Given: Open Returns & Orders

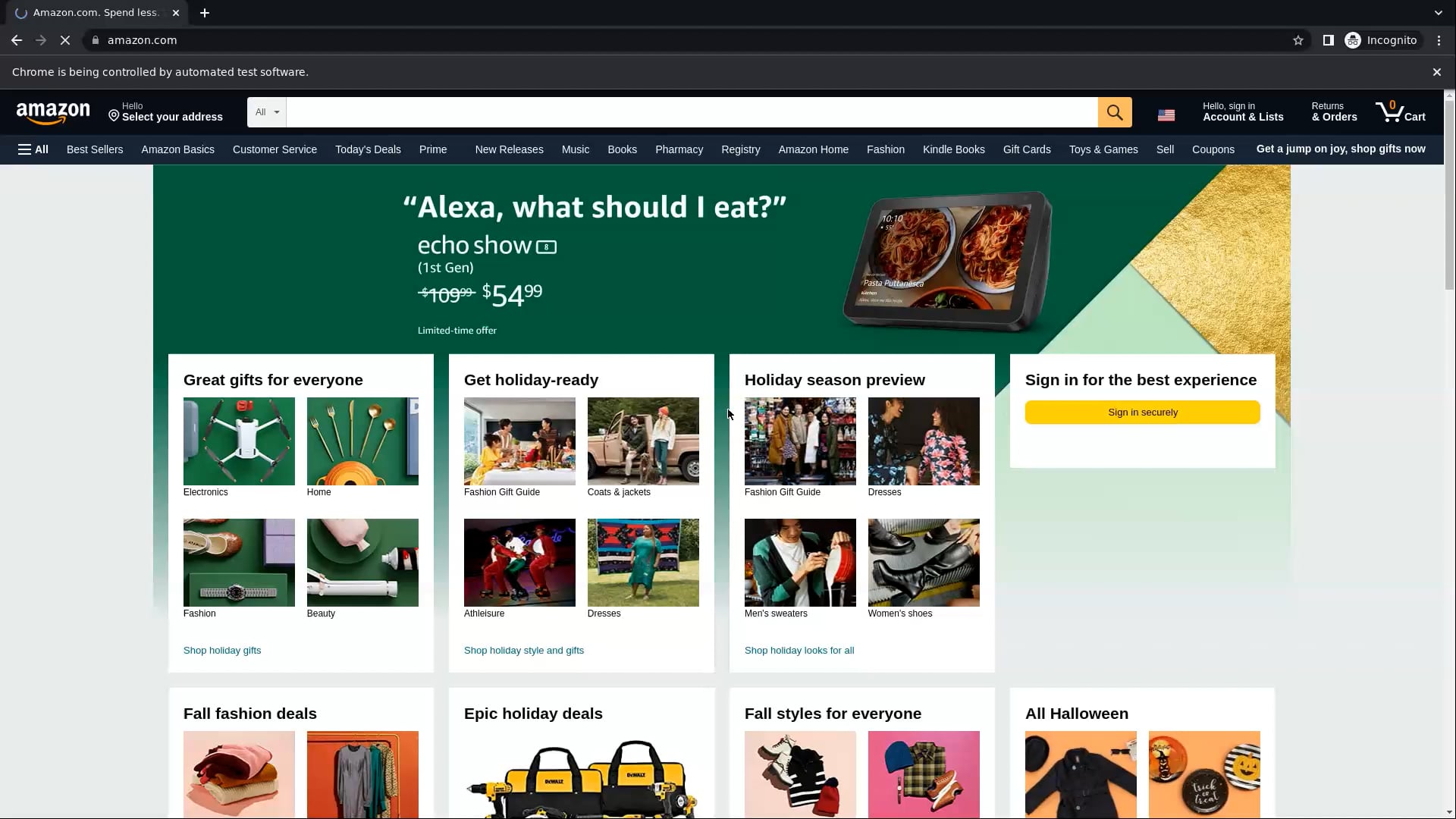Looking at the screenshot, I should pos(1334,112).
